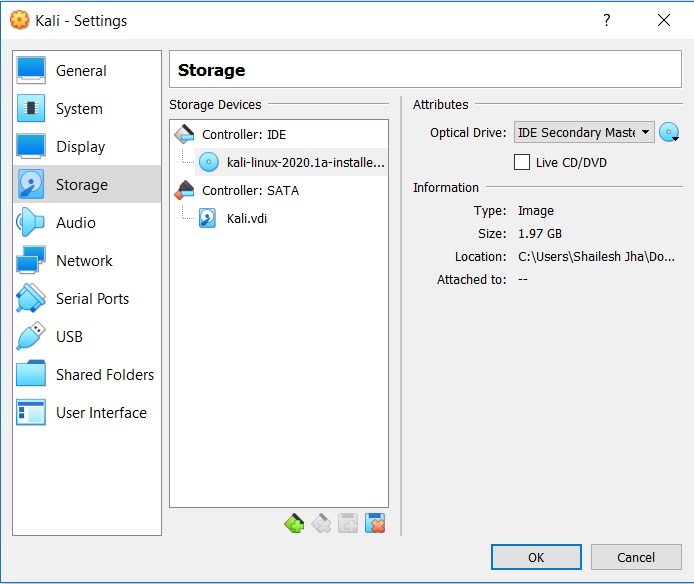Enable the Live CD/DVD checkbox
This screenshot has width=694, height=584.
[x=522, y=162]
